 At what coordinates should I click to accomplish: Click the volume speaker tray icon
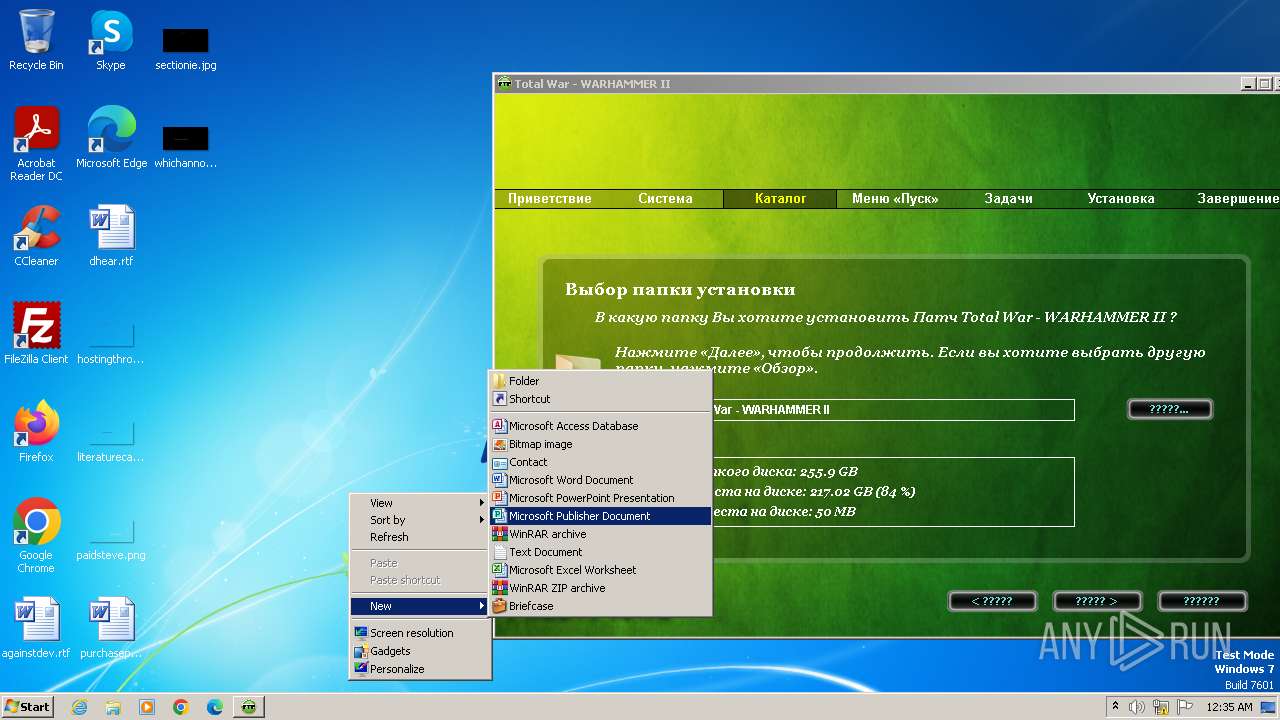(1137, 707)
